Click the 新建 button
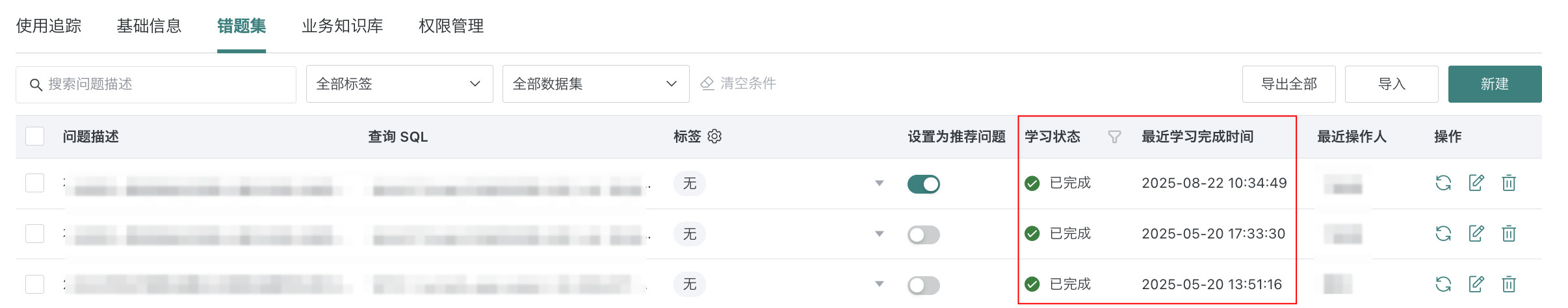 1495,84
